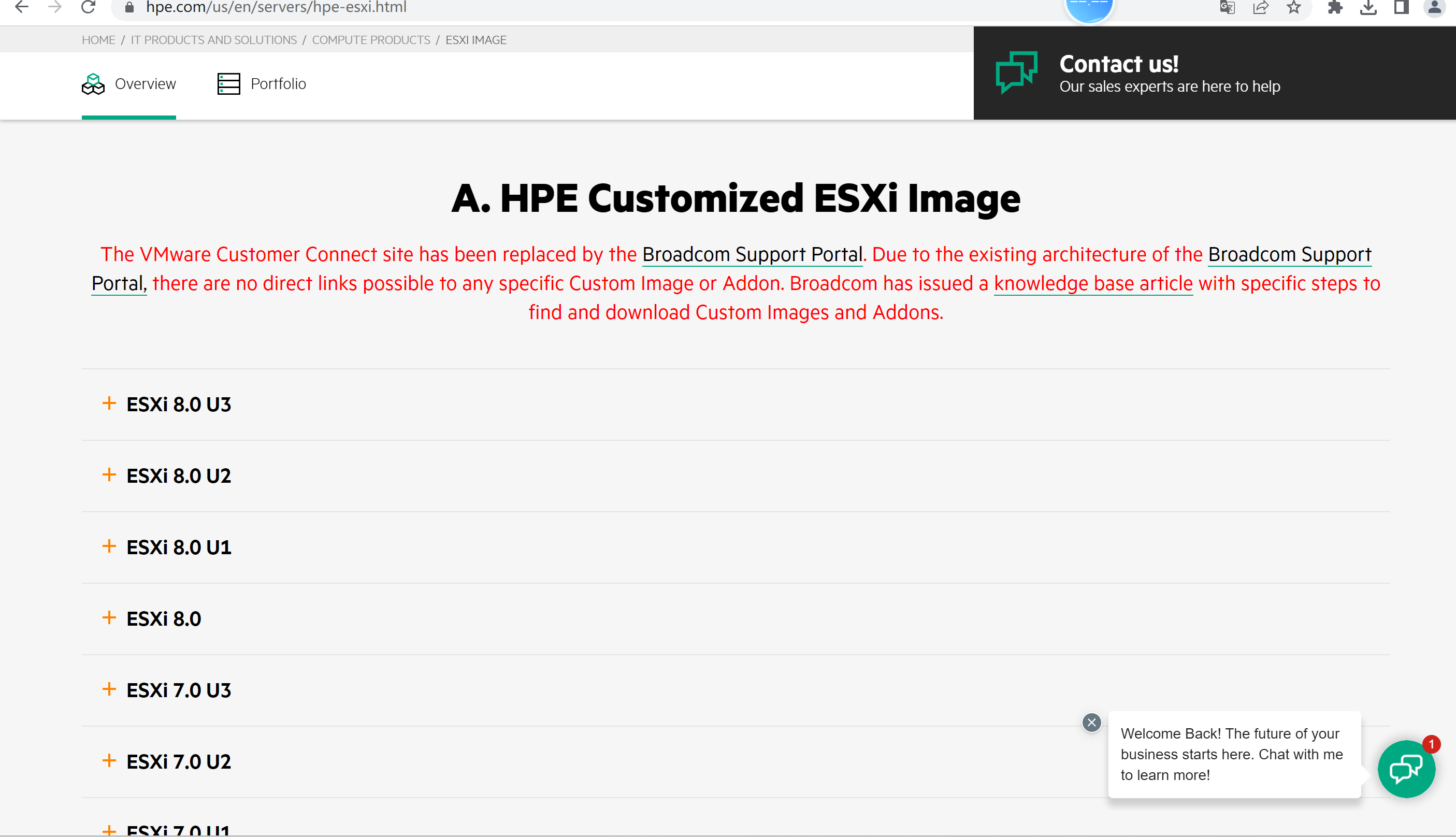This screenshot has width=1456, height=837.
Task: Click the ESXi 7.0 U3 label
Action: point(179,690)
